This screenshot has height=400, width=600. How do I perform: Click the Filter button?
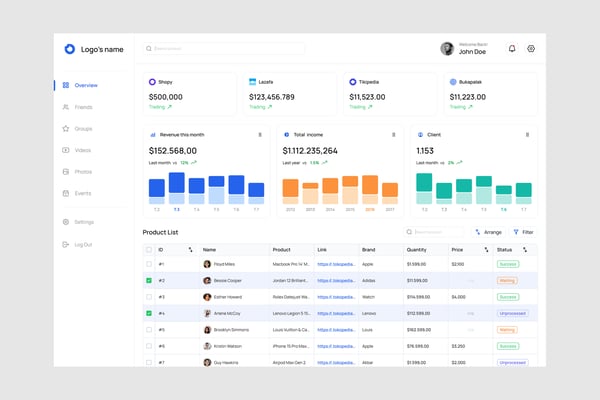[523, 232]
